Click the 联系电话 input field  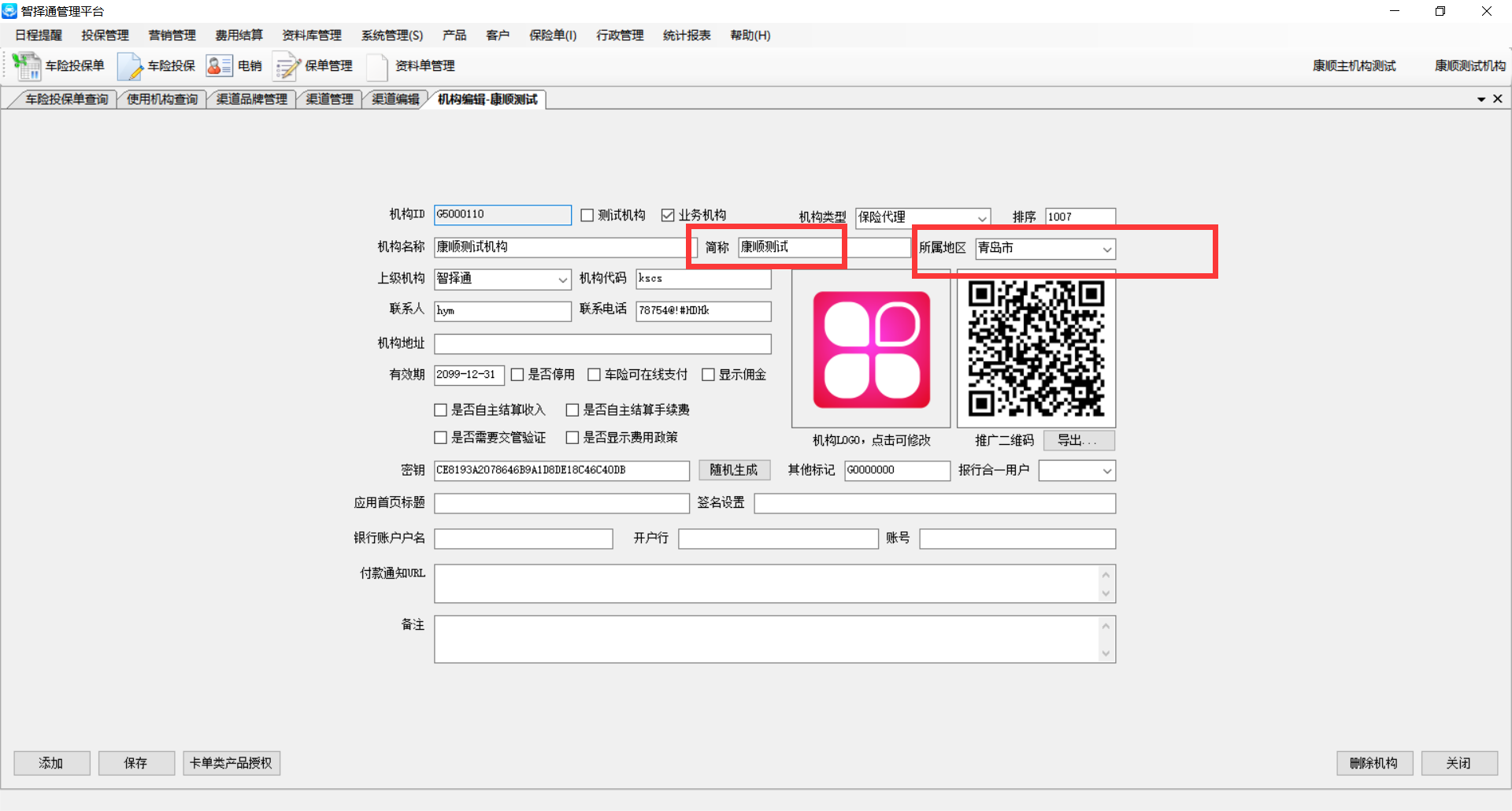(703, 311)
